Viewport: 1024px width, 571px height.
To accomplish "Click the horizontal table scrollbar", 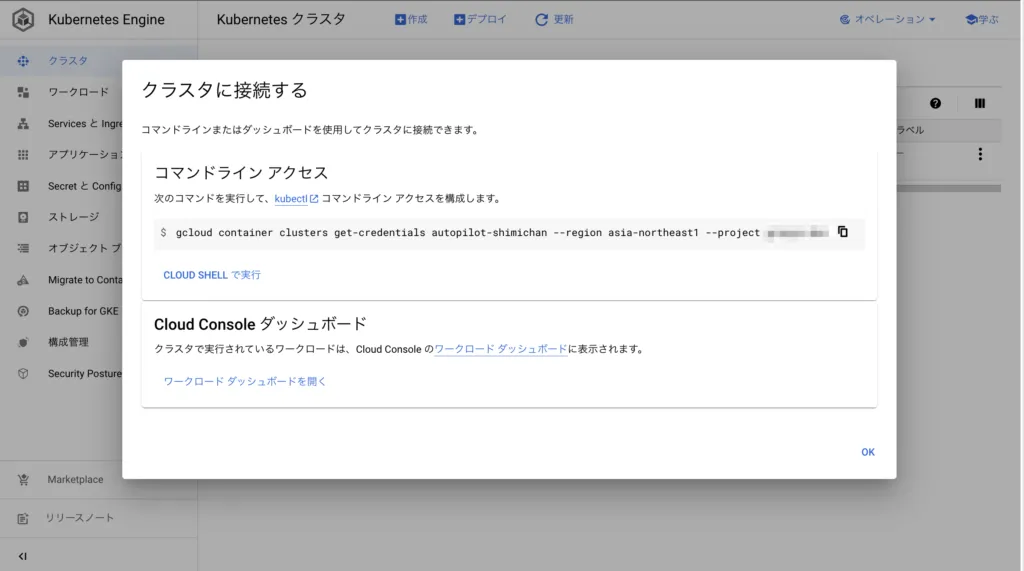I will point(948,188).
